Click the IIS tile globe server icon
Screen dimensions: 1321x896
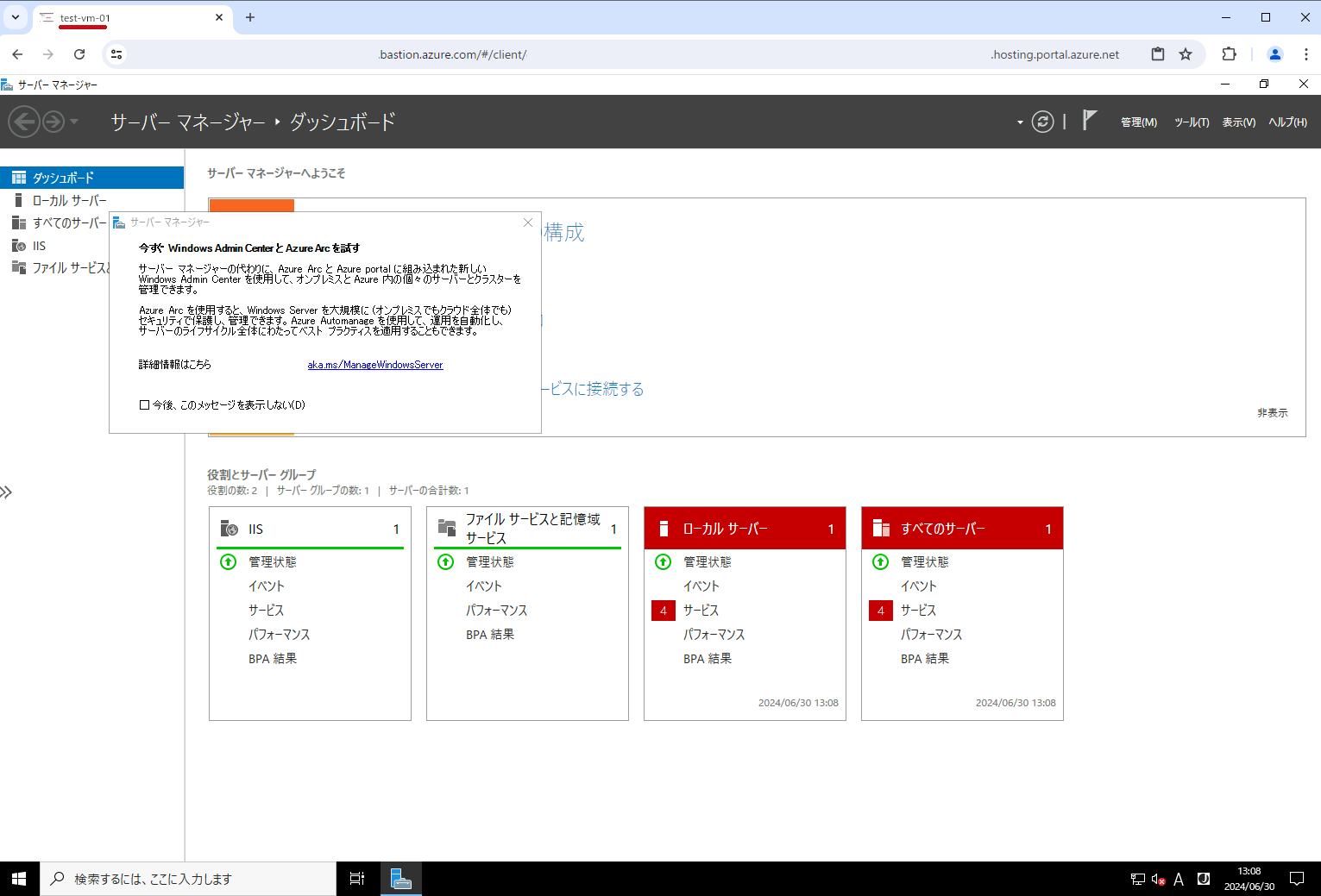(229, 529)
